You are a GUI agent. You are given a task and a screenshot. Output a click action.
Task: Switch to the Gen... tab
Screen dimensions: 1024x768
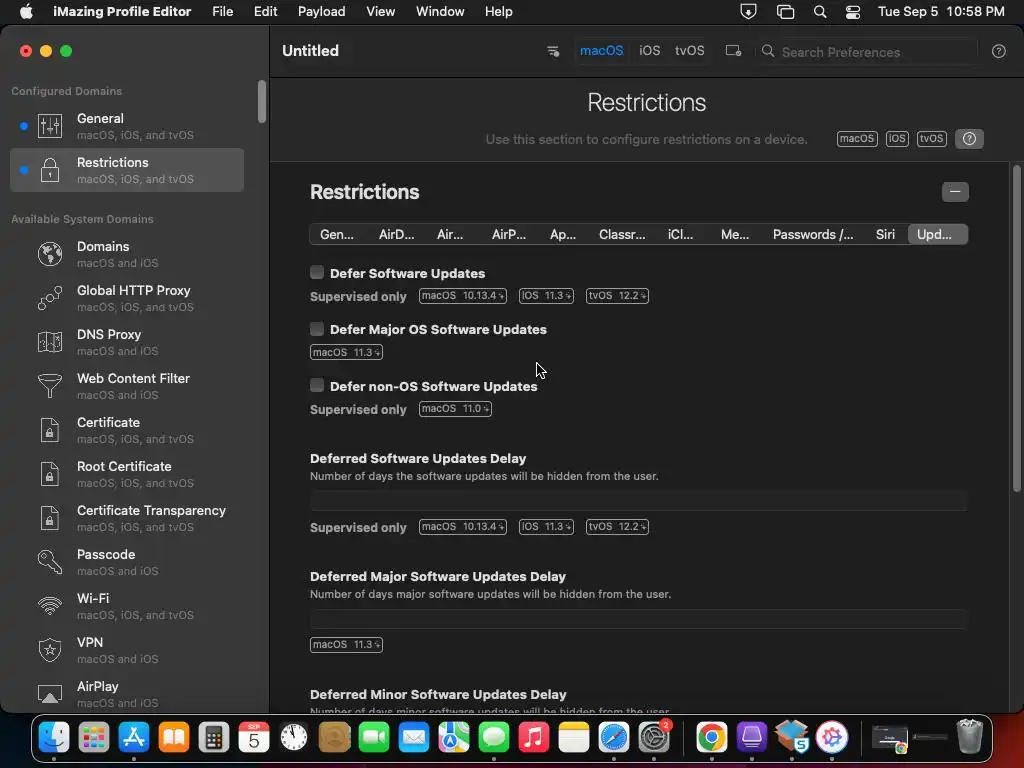pos(337,234)
